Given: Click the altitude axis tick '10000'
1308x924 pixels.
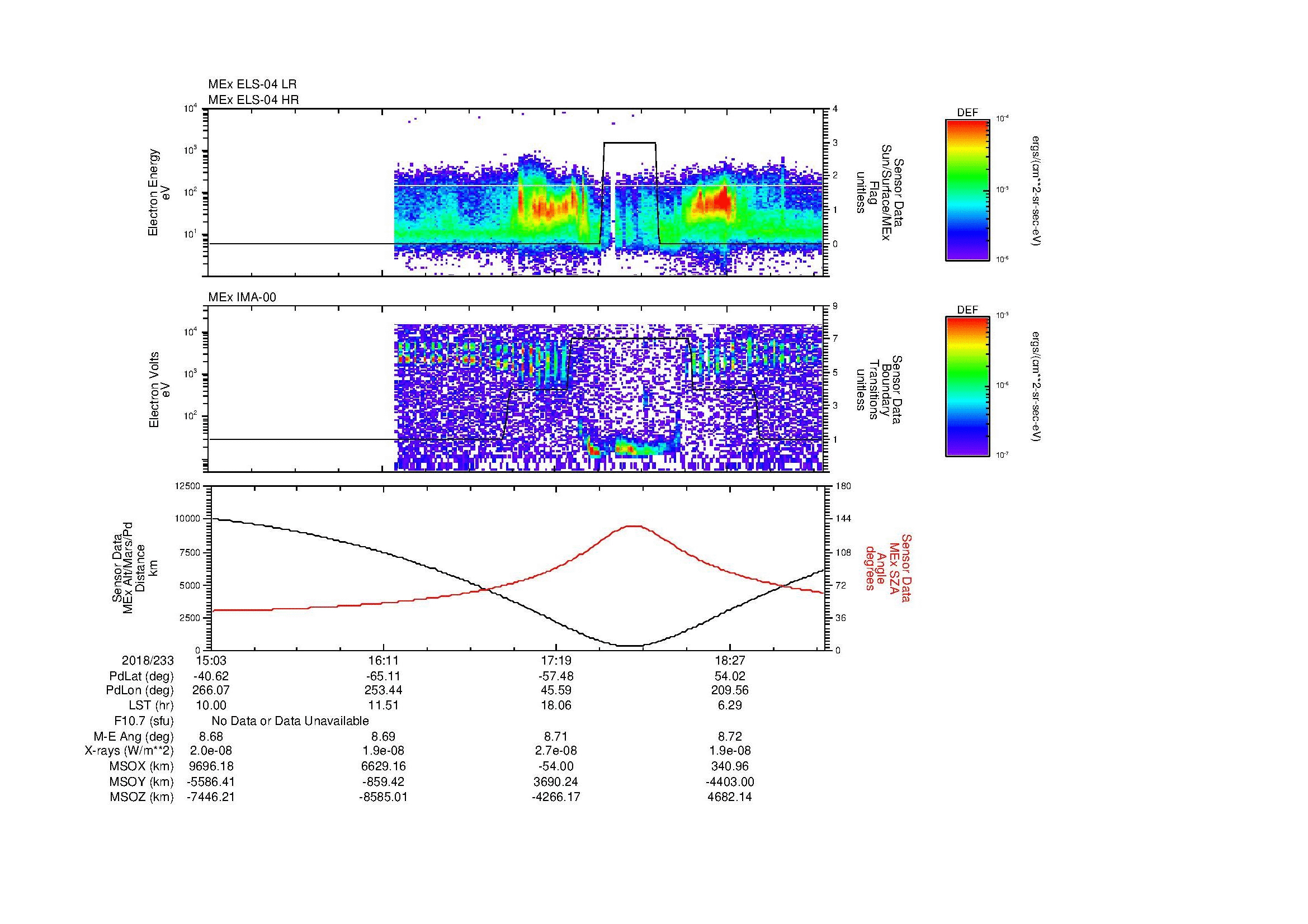Looking at the screenshot, I should pyautogui.click(x=188, y=519).
